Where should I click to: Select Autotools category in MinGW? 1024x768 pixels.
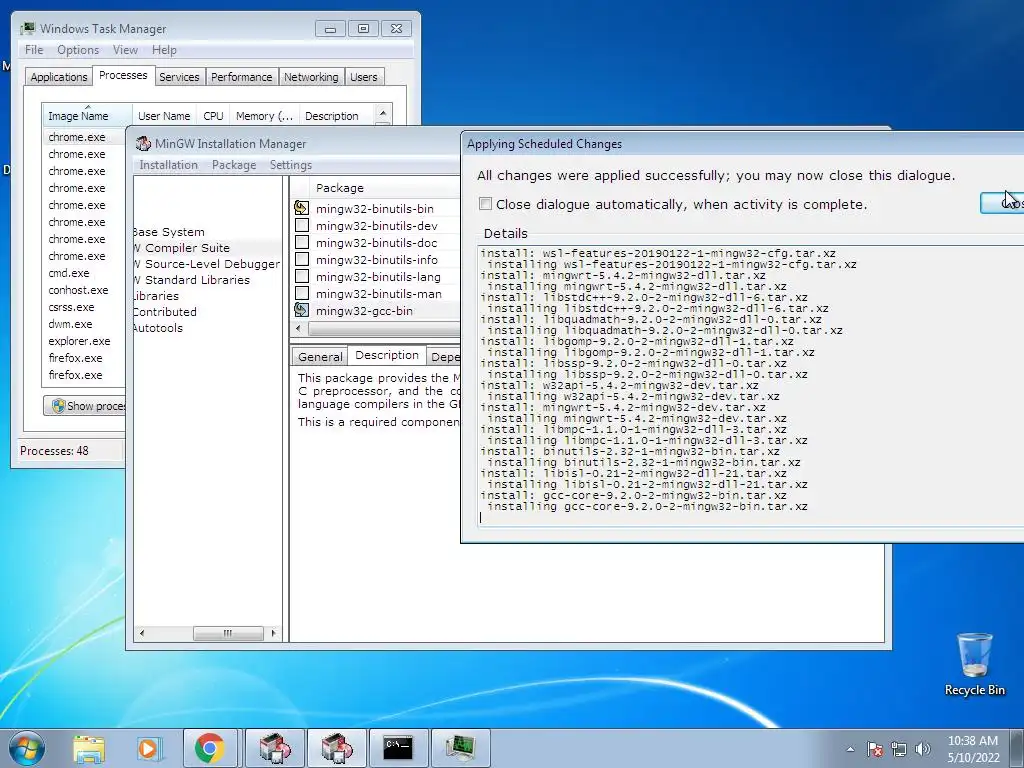(158, 328)
